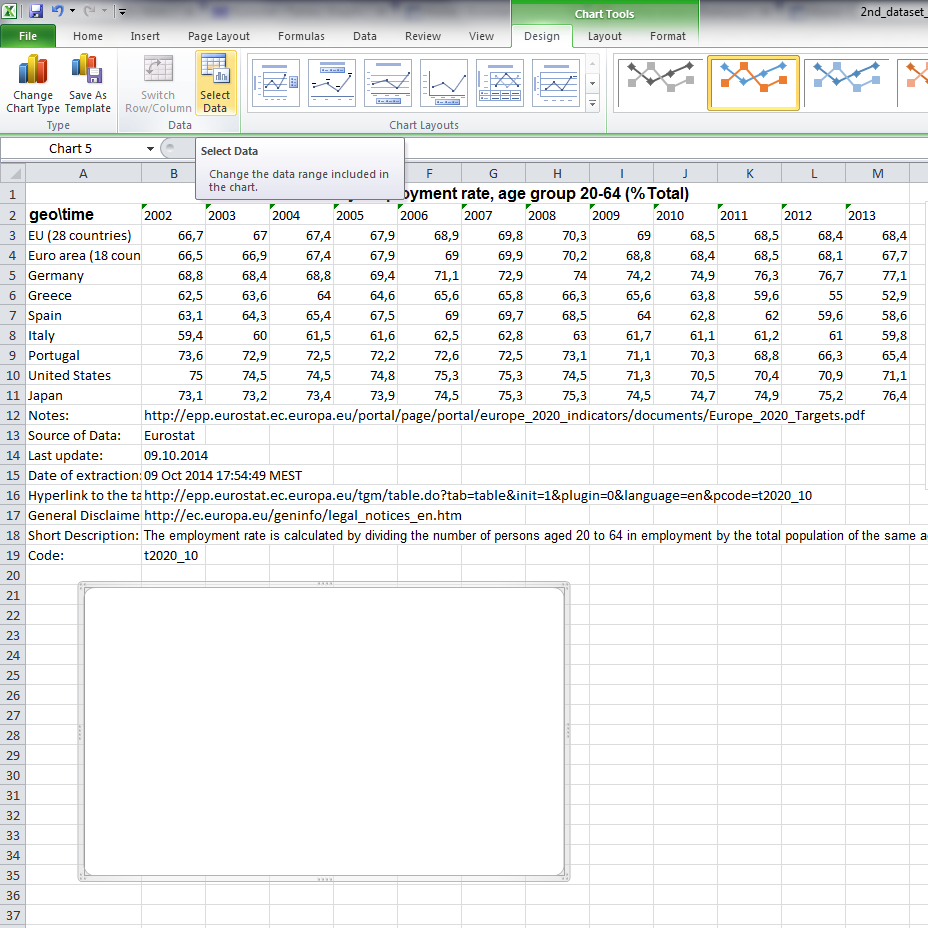
Task: Switch to View tab
Action: pos(481,36)
